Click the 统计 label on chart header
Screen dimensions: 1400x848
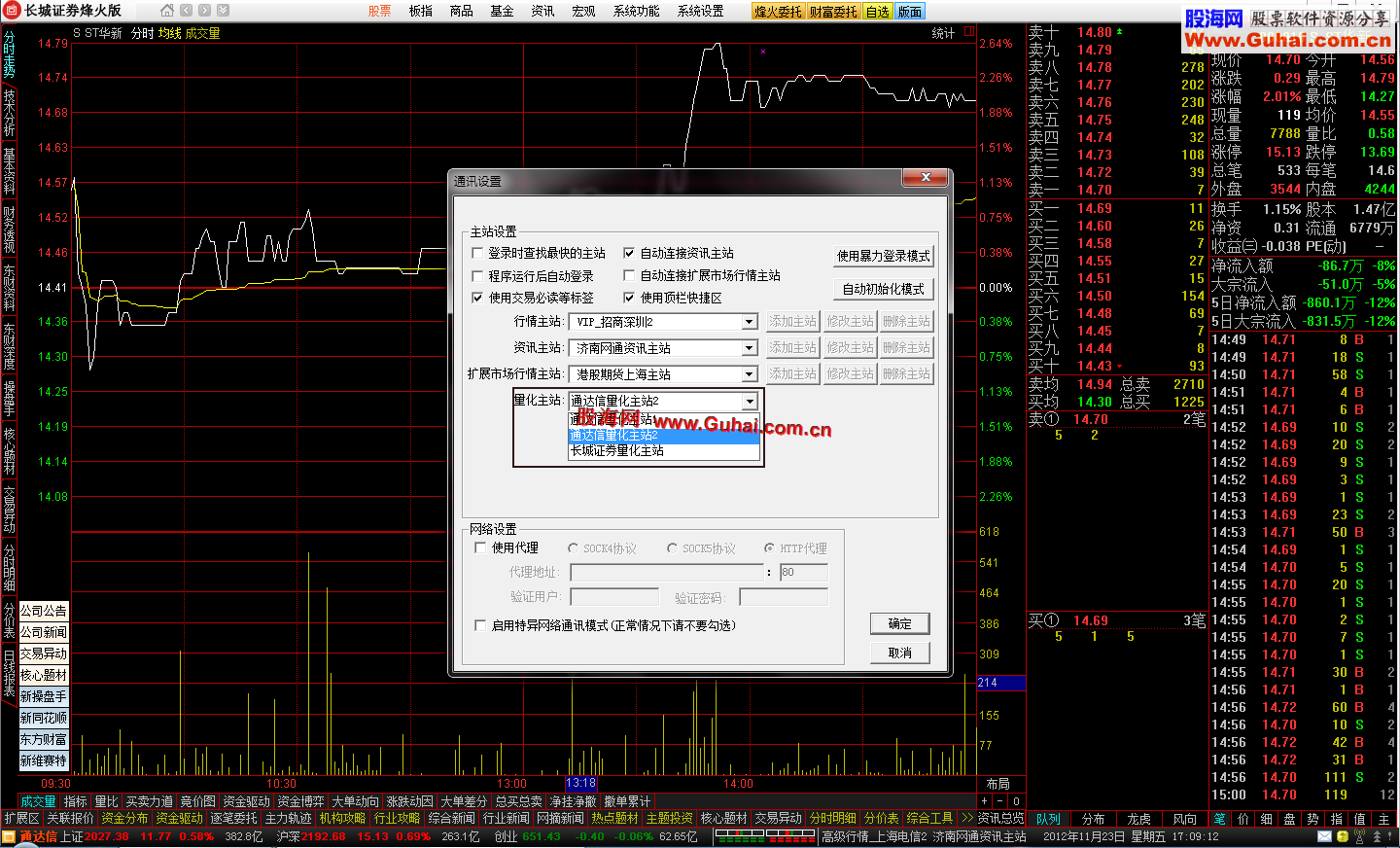click(943, 33)
